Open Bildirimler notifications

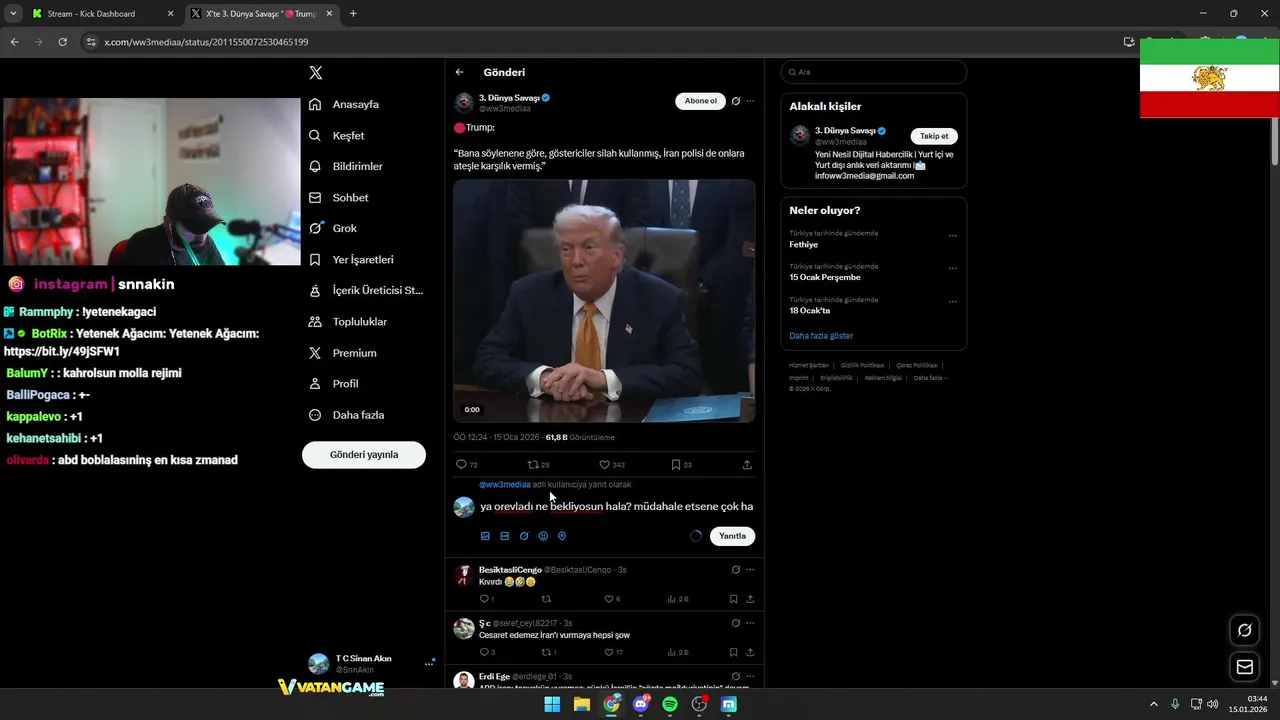[346, 166]
